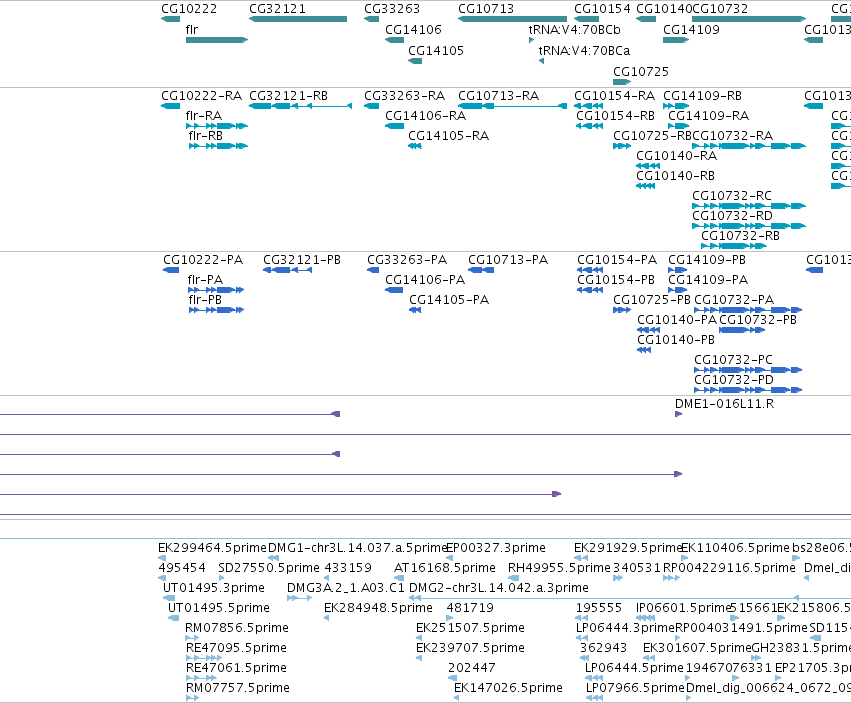The height and width of the screenshot is (703, 851).
Task: Click the RH49955.5prime EST label
Action: (x=560, y=568)
